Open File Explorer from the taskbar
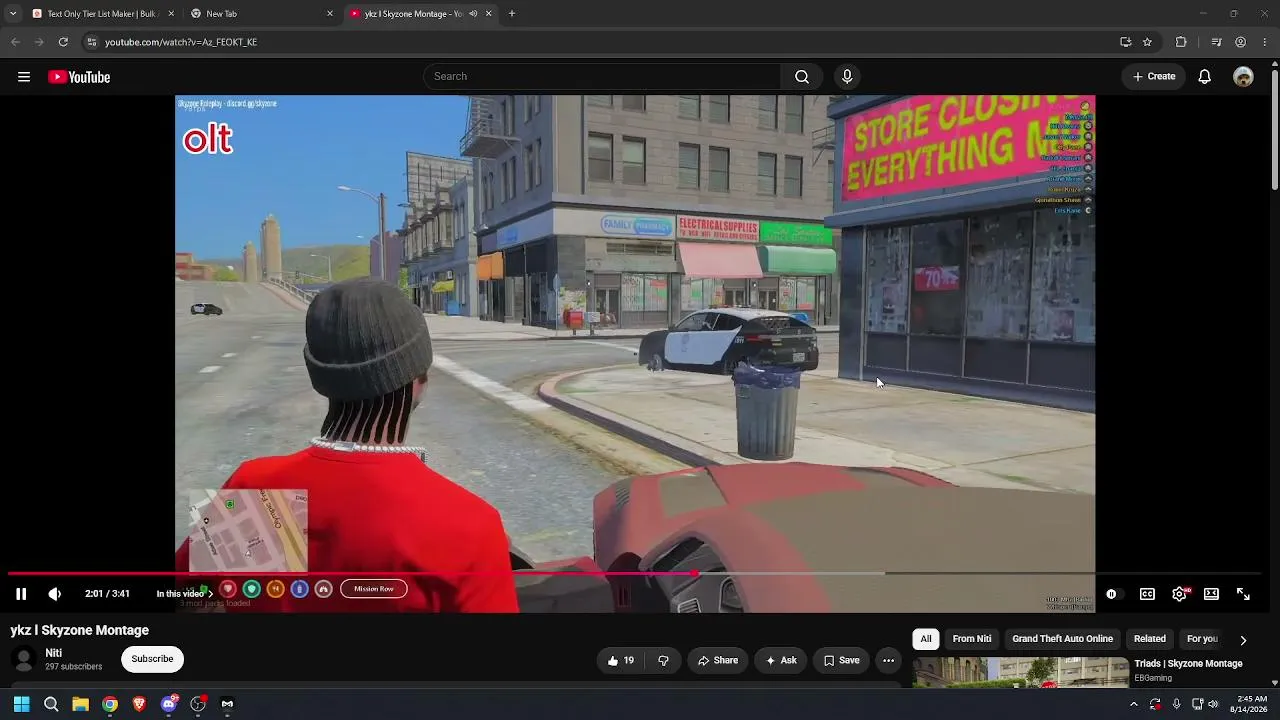1280x720 pixels. click(81, 704)
